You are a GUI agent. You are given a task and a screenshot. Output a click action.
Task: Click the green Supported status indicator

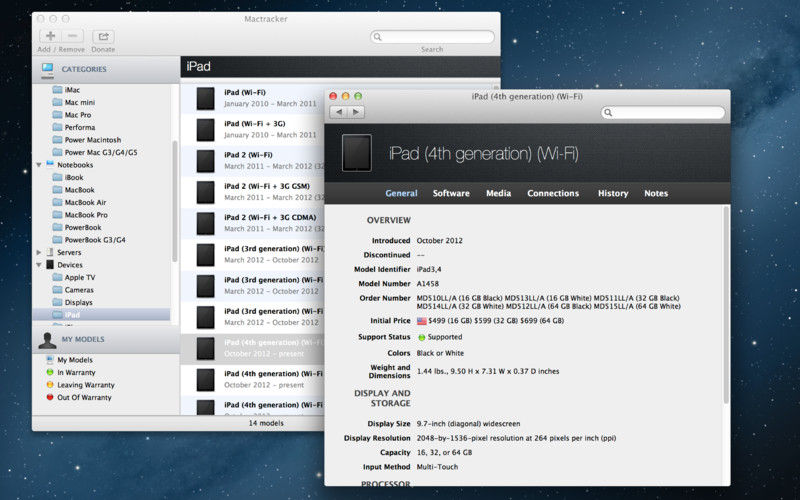[x=421, y=337]
